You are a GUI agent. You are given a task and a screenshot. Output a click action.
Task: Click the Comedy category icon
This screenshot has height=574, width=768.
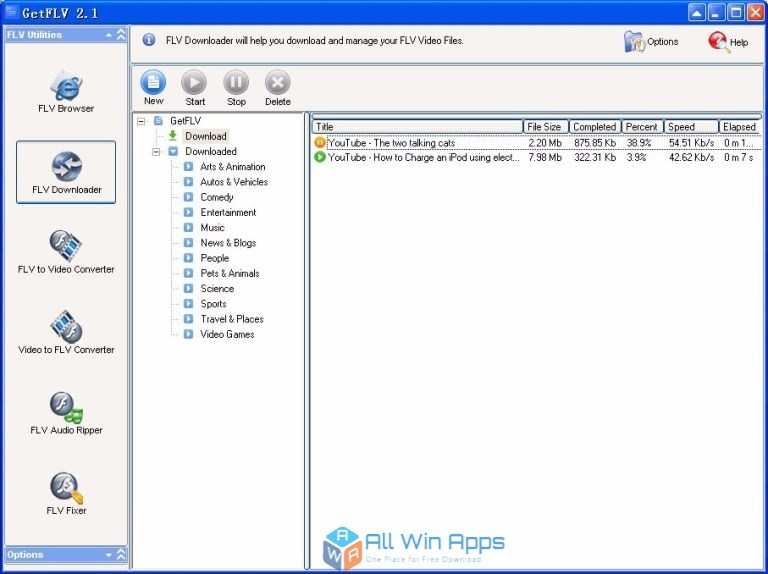point(188,197)
